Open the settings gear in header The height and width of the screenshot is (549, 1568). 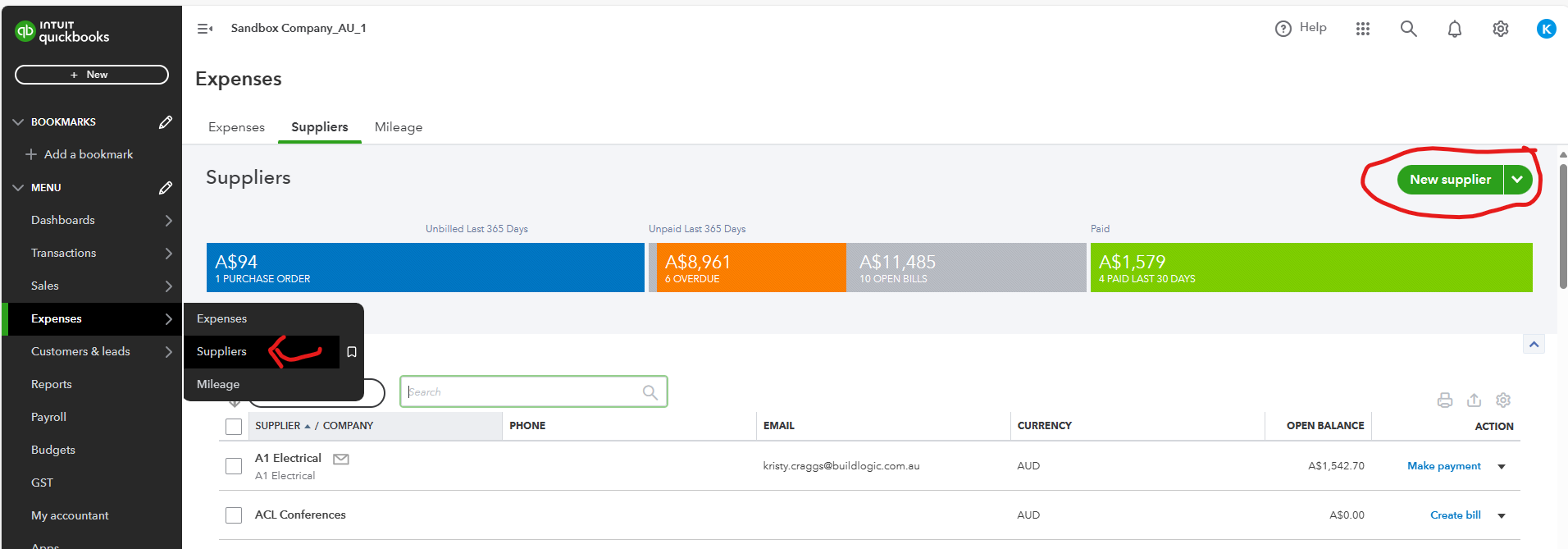click(x=1501, y=29)
